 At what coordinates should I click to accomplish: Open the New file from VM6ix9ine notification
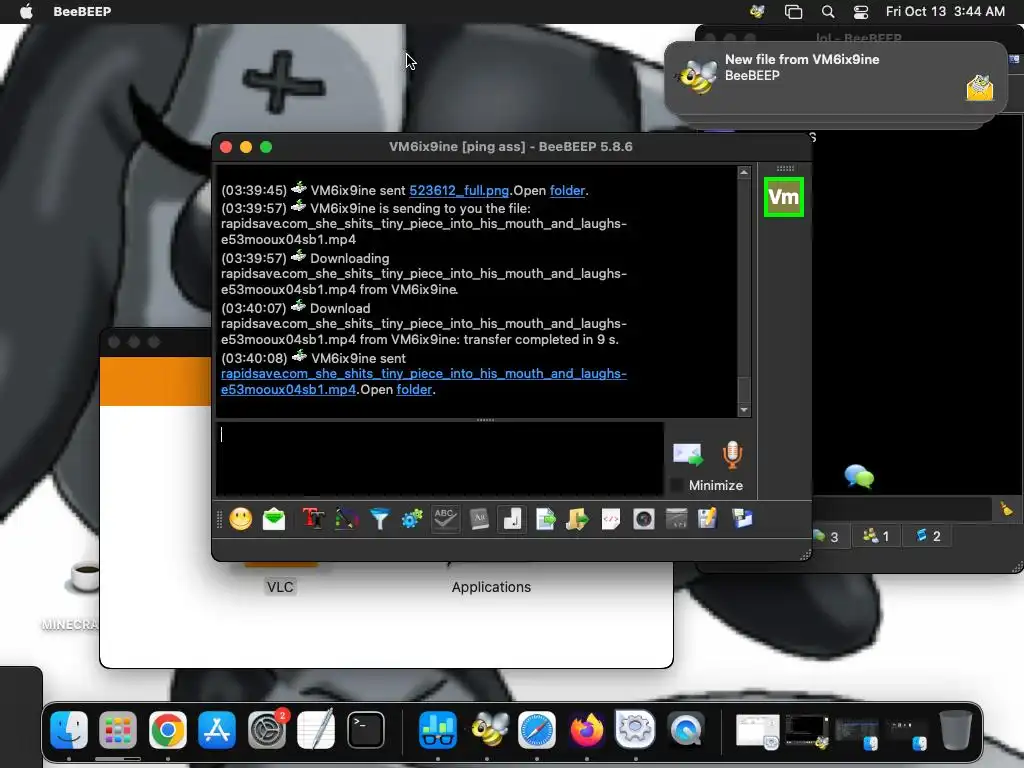click(x=835, y=78)
